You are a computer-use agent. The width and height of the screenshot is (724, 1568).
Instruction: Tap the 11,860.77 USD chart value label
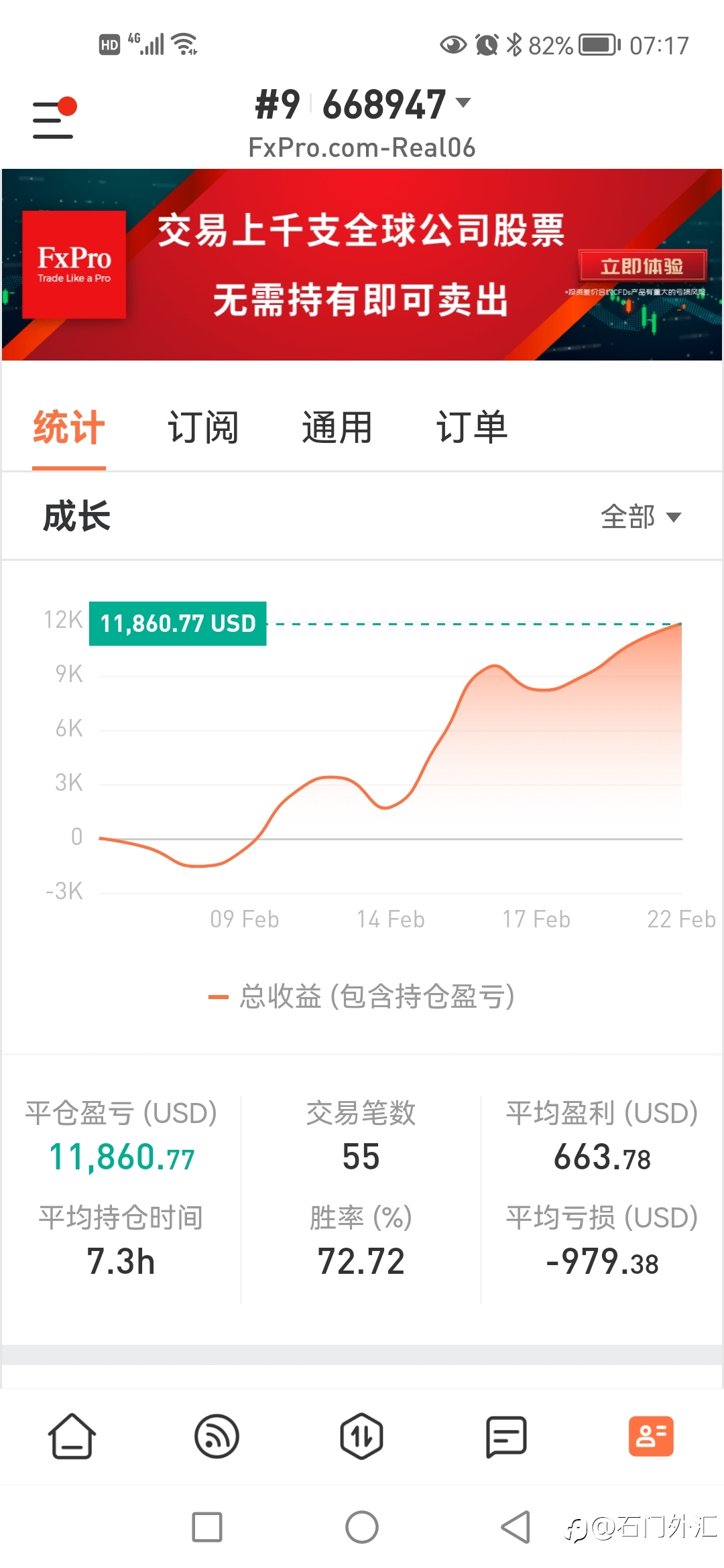178,624
